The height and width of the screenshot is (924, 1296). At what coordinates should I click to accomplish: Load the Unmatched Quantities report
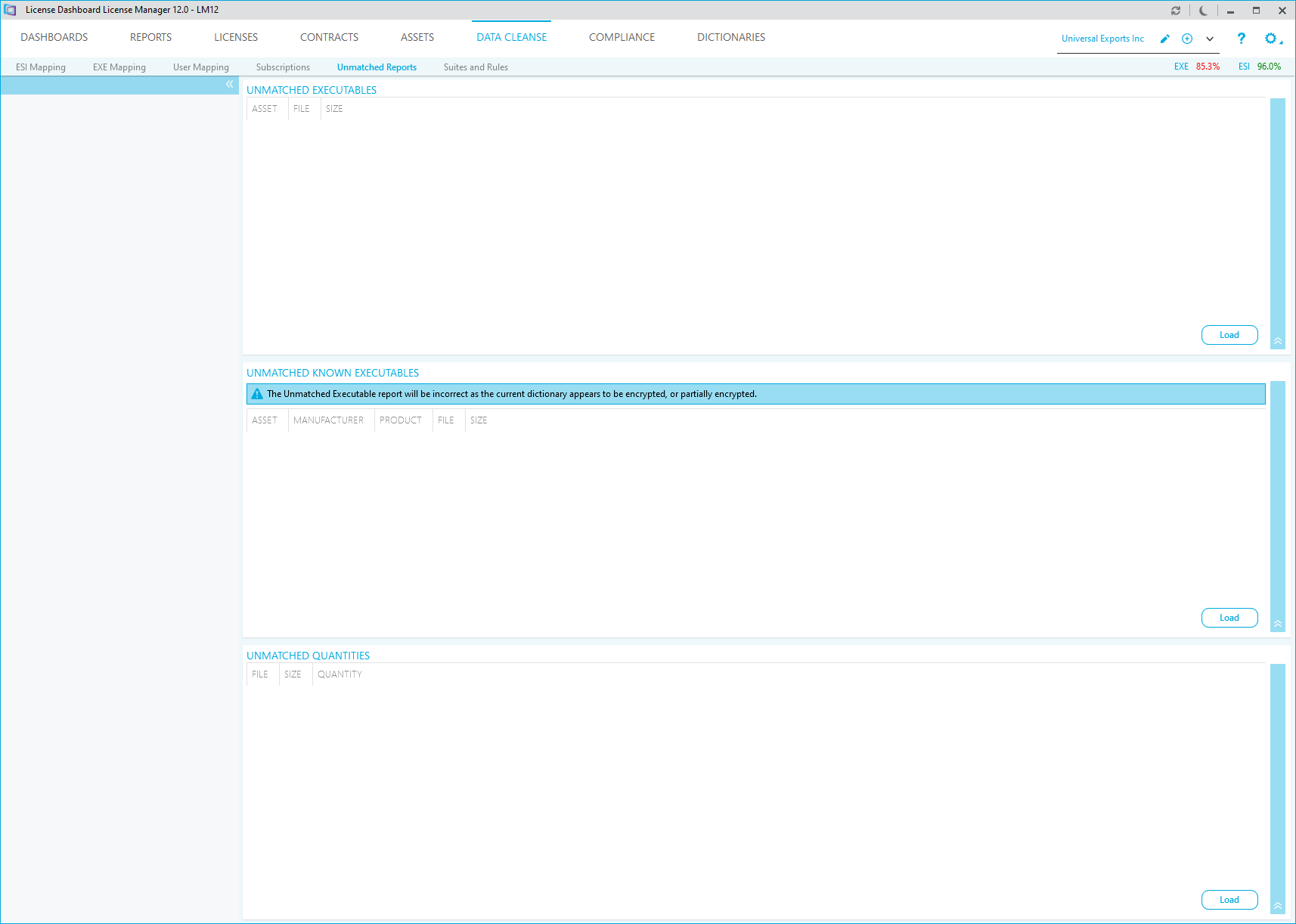pos(1229,900)
